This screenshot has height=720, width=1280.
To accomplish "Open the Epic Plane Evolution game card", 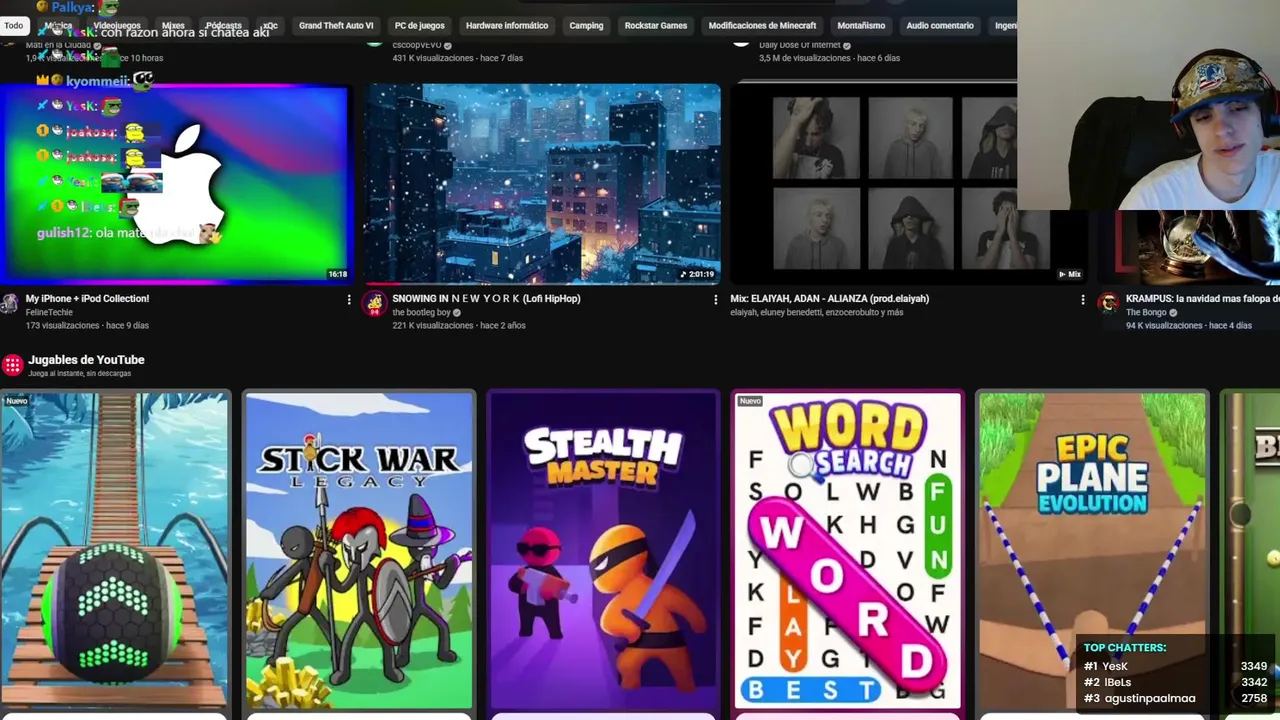I will [1091, 550].
